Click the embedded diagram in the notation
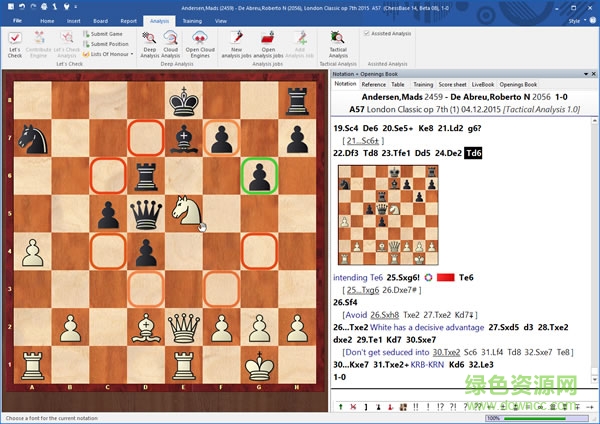 point(388,215)
